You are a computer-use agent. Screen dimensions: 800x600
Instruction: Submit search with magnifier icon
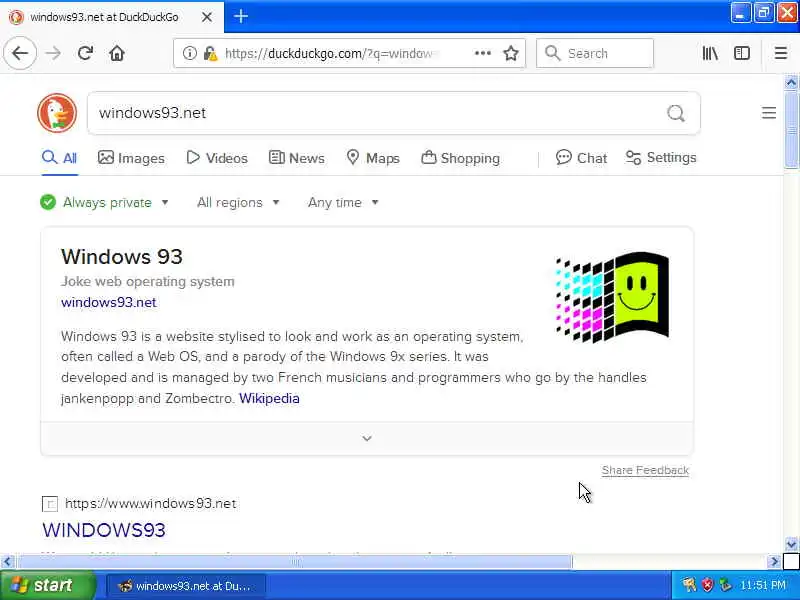(x=676, y=113)
